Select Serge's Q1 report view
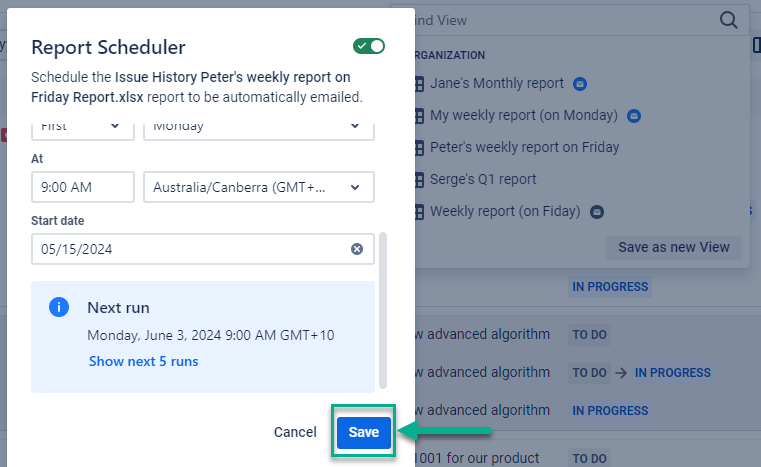Screen dimensions: 761x467 coord(483,180)
